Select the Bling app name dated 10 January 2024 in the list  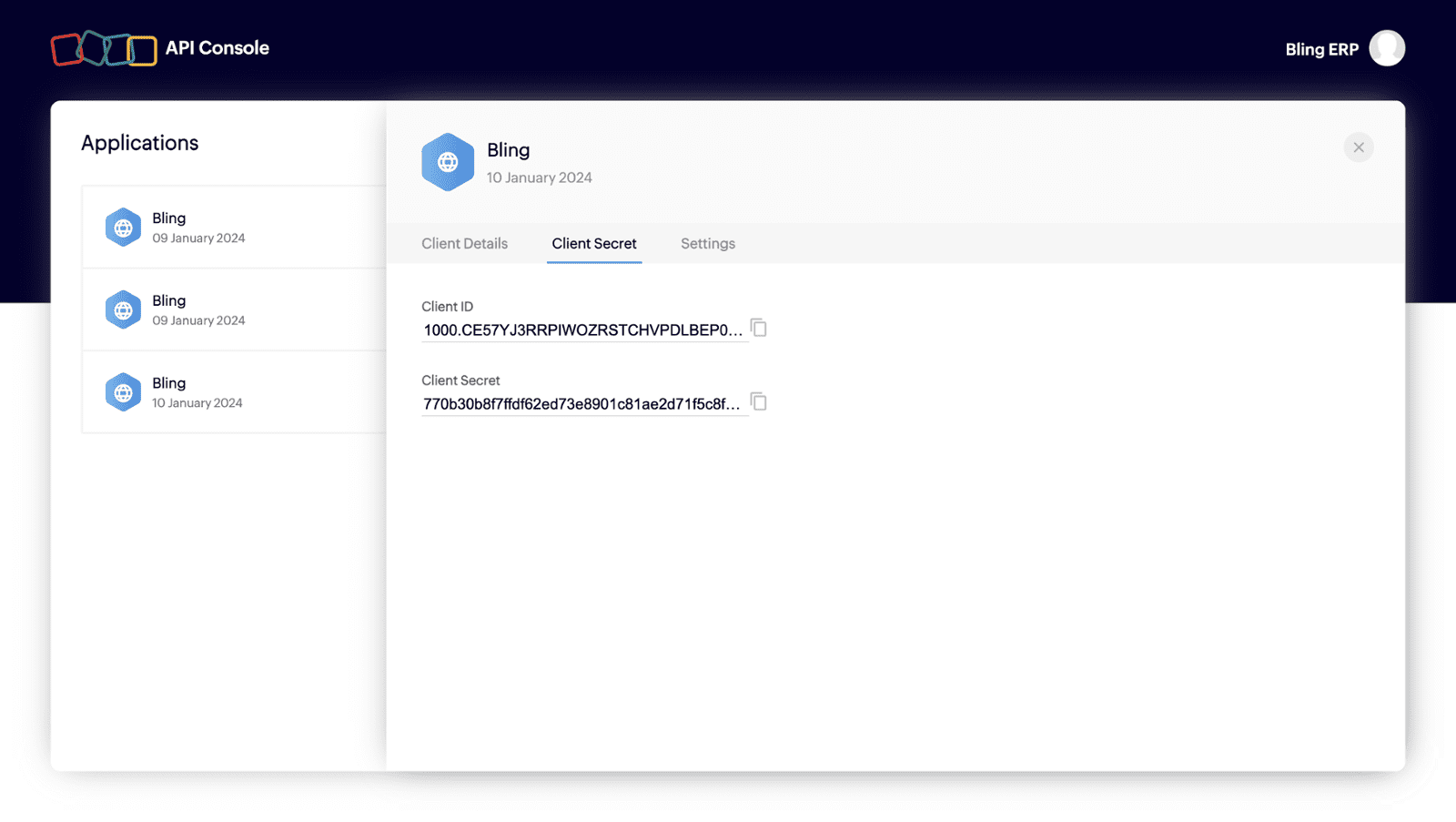pyautogui.click(x=169, y=383)
